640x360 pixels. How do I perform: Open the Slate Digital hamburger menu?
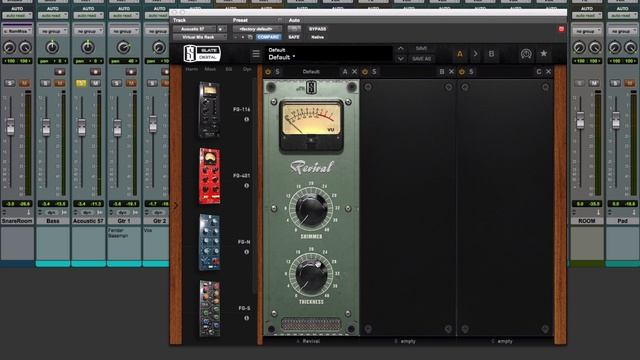coord(256,54)
